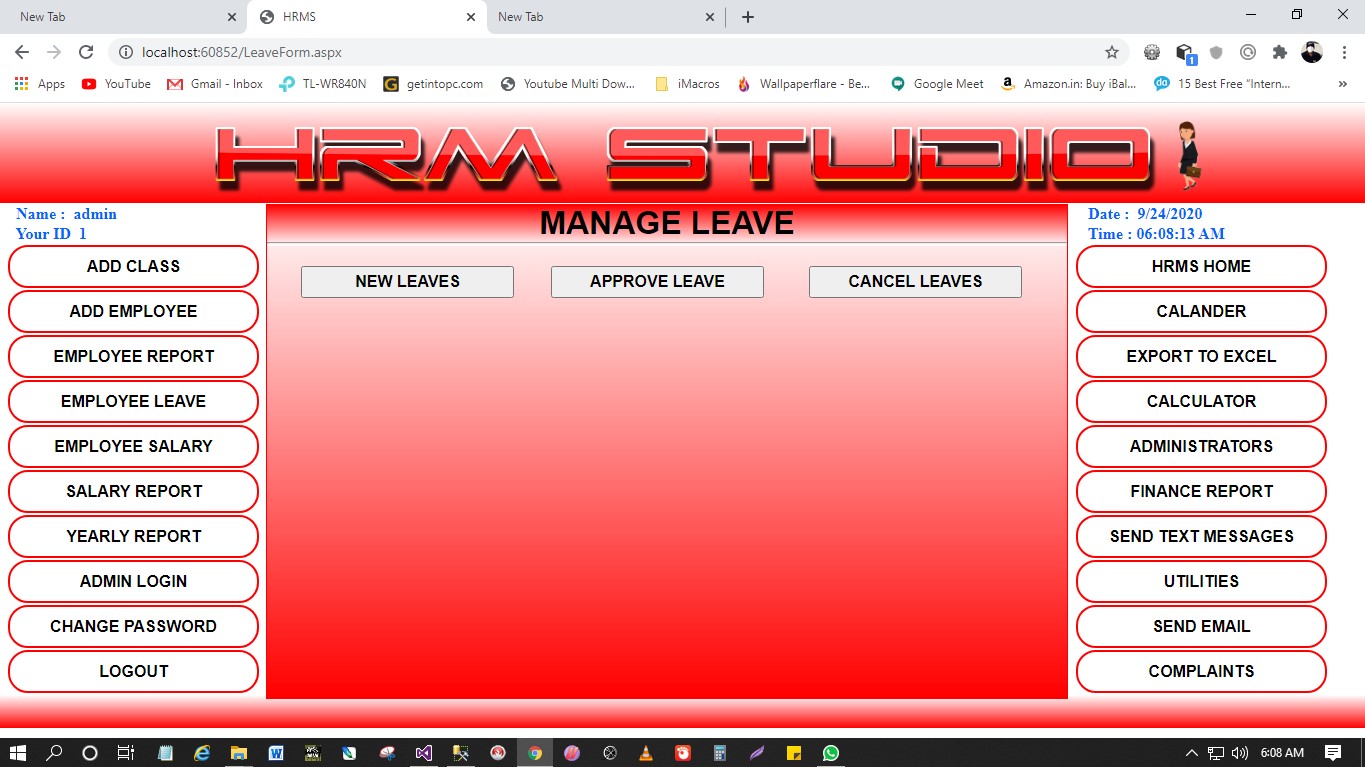1365x767 pixels.
Task: Open the Visual Studio icon in the taskbar
Action: (x=424, y=753)
